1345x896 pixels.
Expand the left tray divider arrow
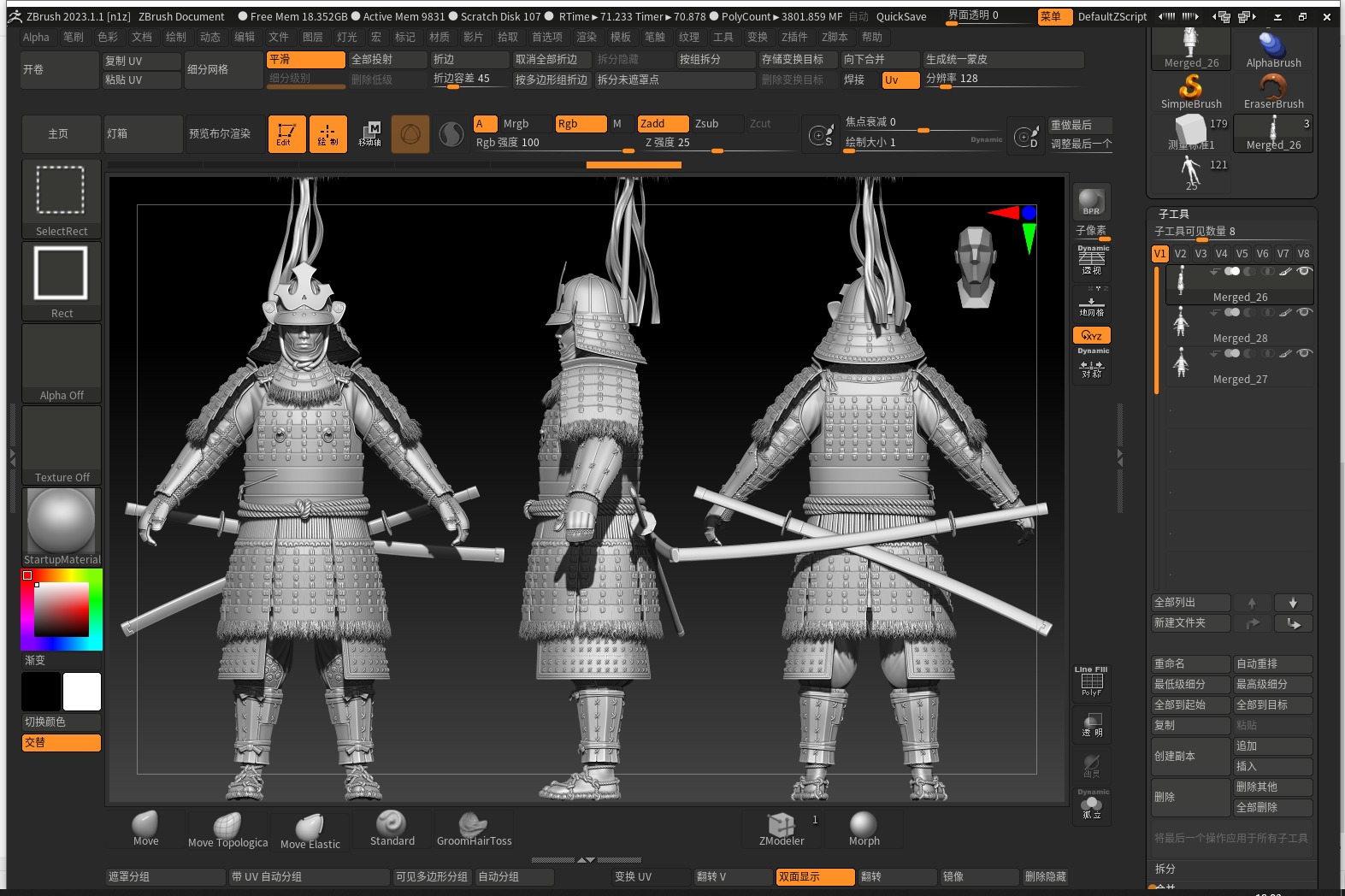pyautogui.click(x=12, y=457)
